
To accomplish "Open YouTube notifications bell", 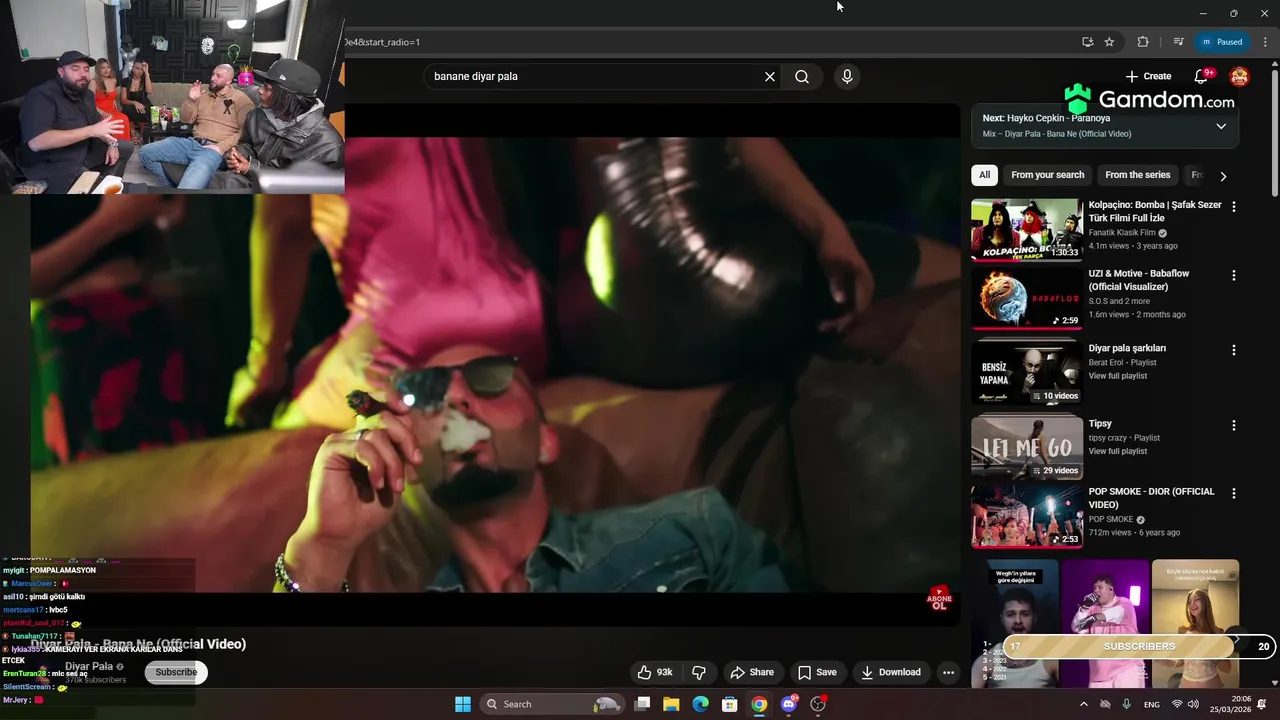I will 1202,76.
